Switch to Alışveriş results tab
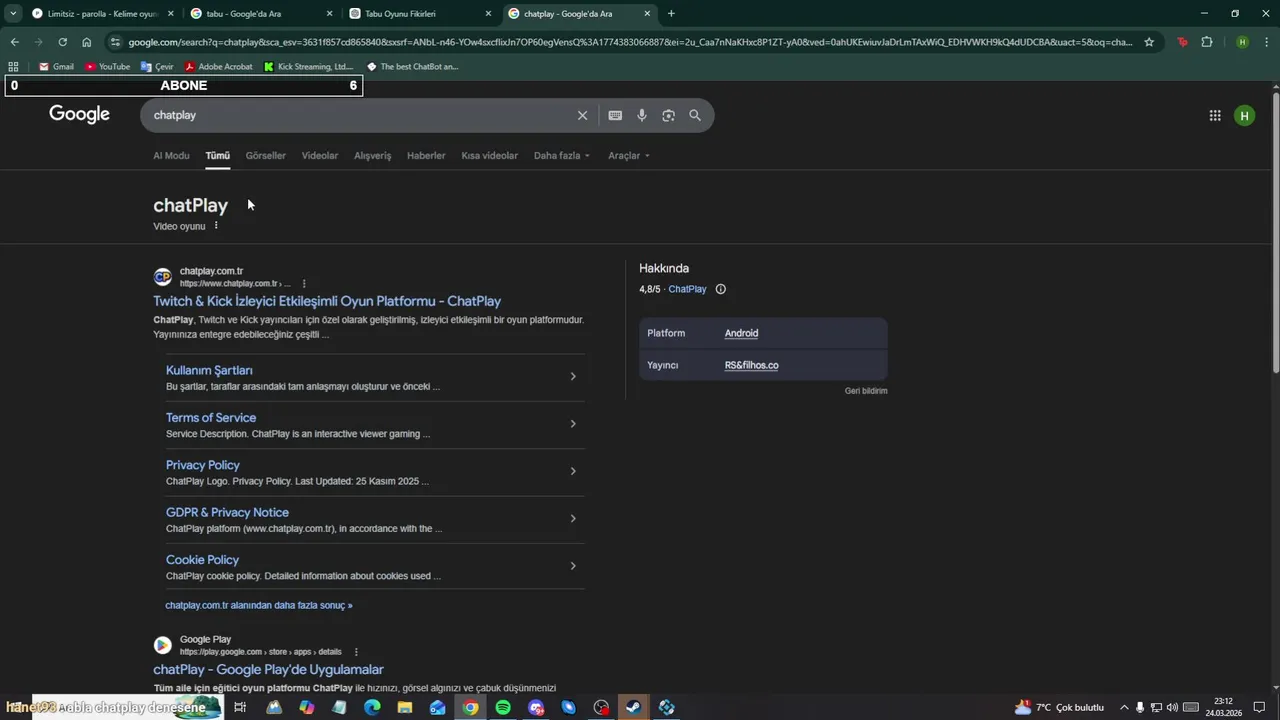The height and width of the screenshot is (720, 1280). [373, 155]
